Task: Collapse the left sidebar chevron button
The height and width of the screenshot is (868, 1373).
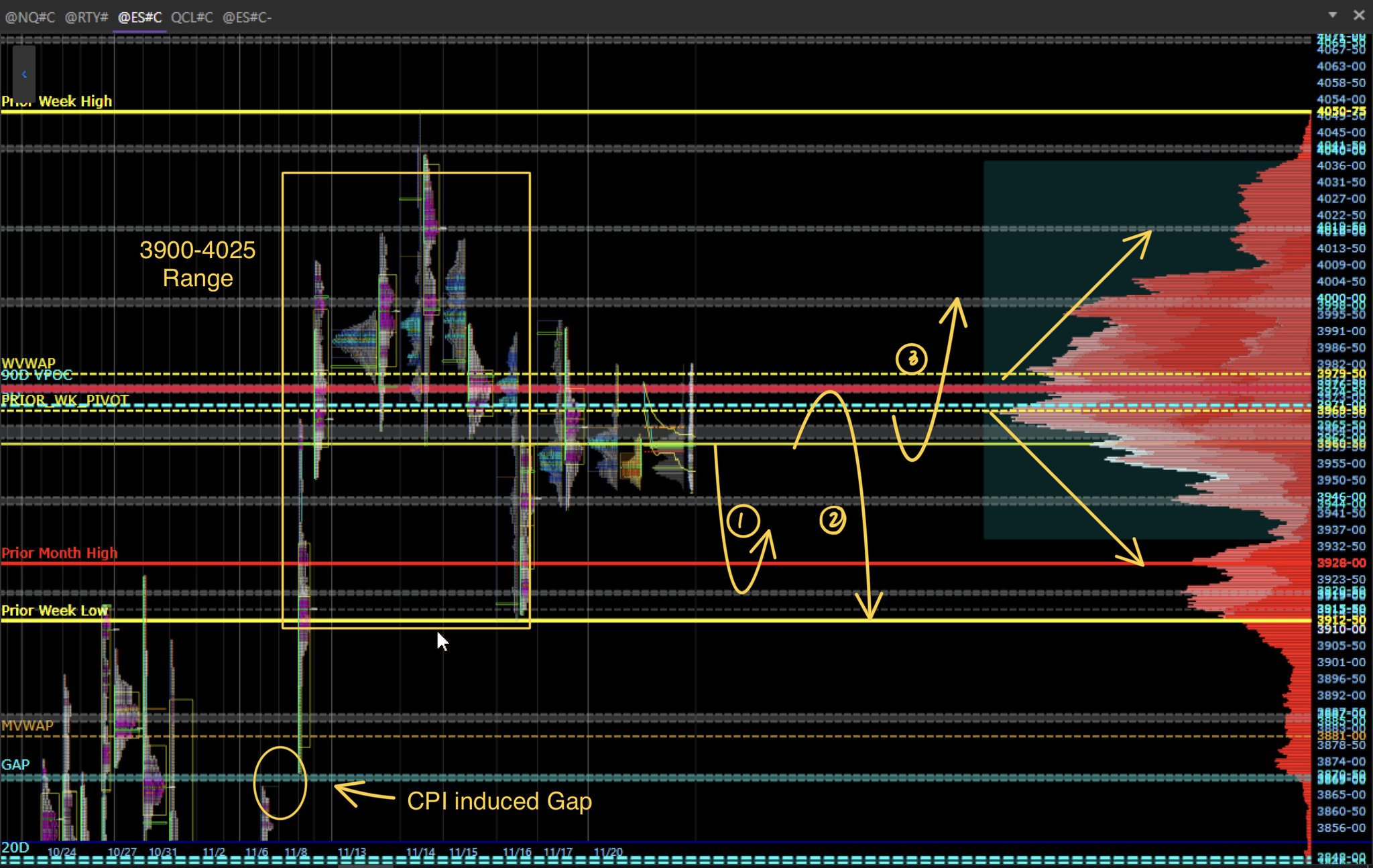Action: [24, 74]
